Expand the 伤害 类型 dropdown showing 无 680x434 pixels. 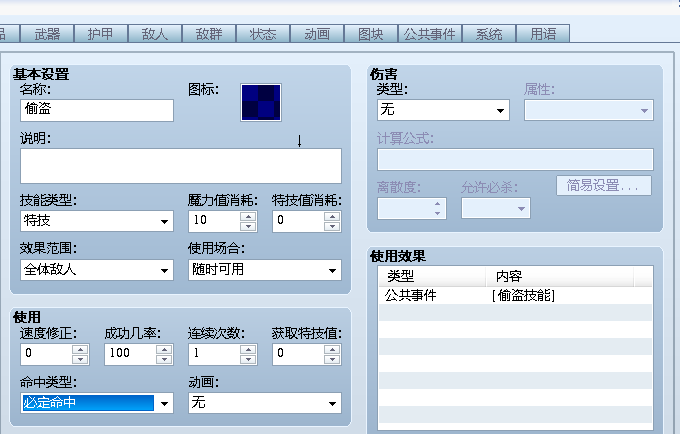pos(443,110)
